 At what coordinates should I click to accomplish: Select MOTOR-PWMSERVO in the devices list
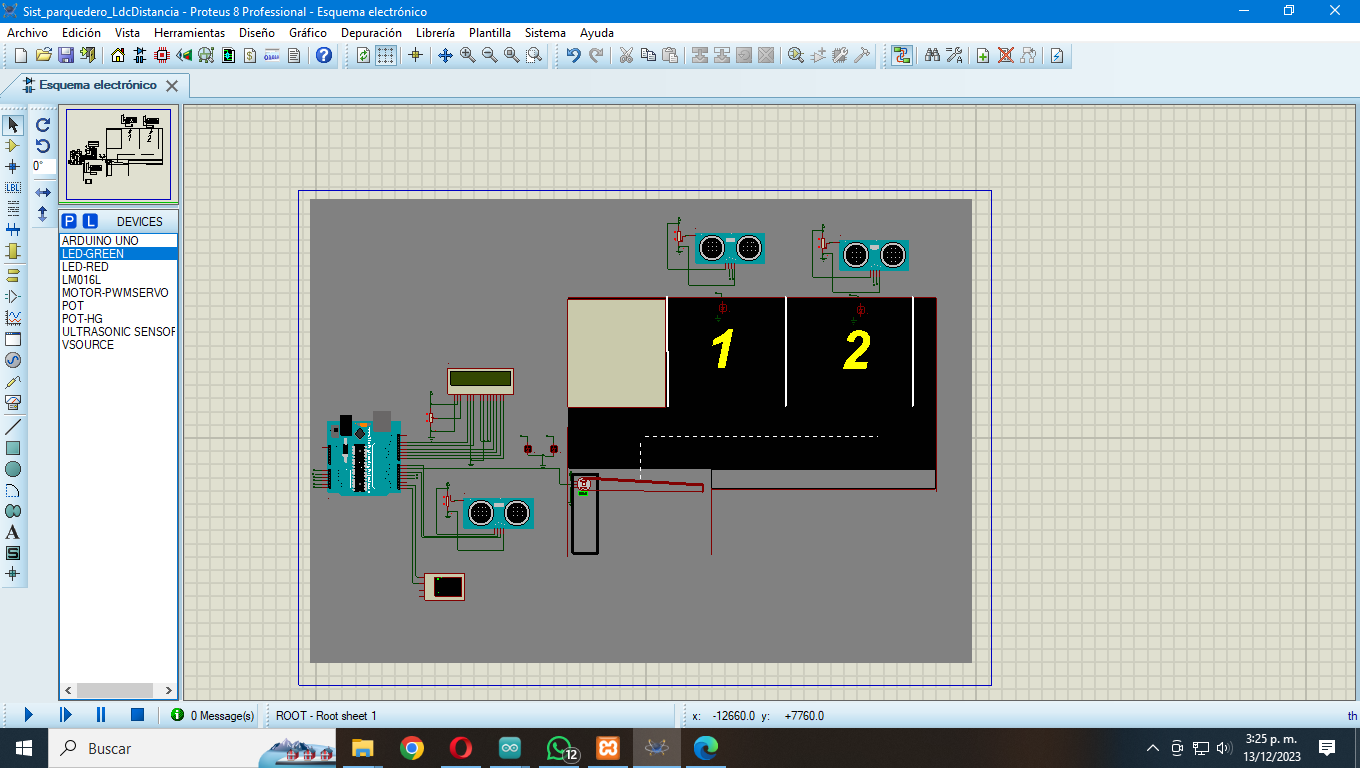pos(118,293)
